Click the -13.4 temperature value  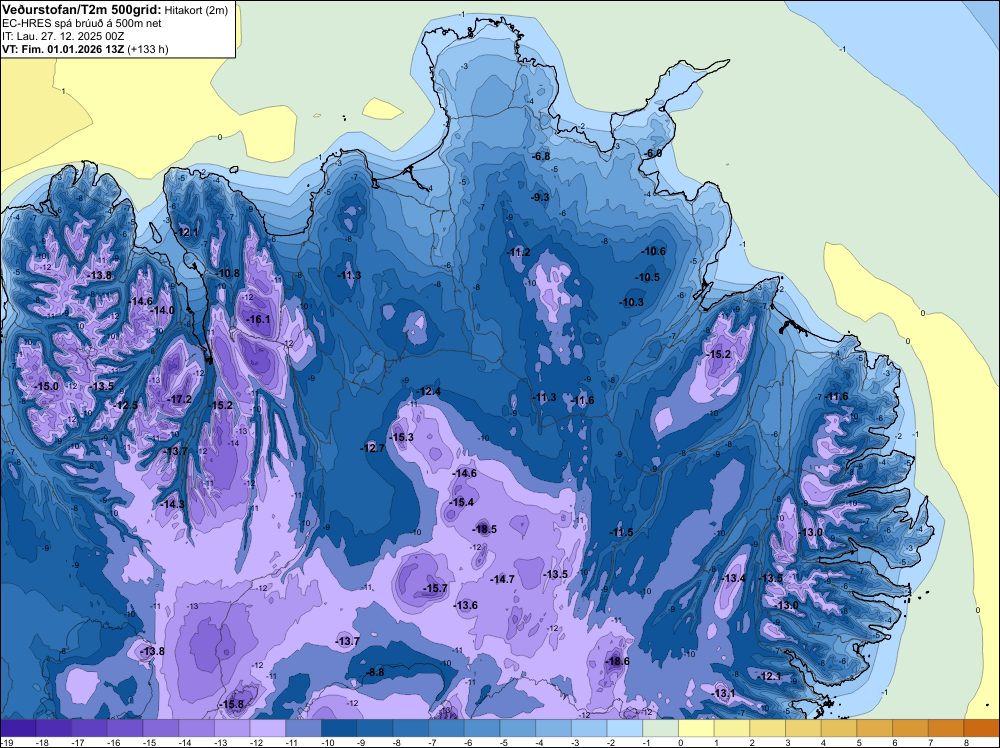tap(733, 578)
